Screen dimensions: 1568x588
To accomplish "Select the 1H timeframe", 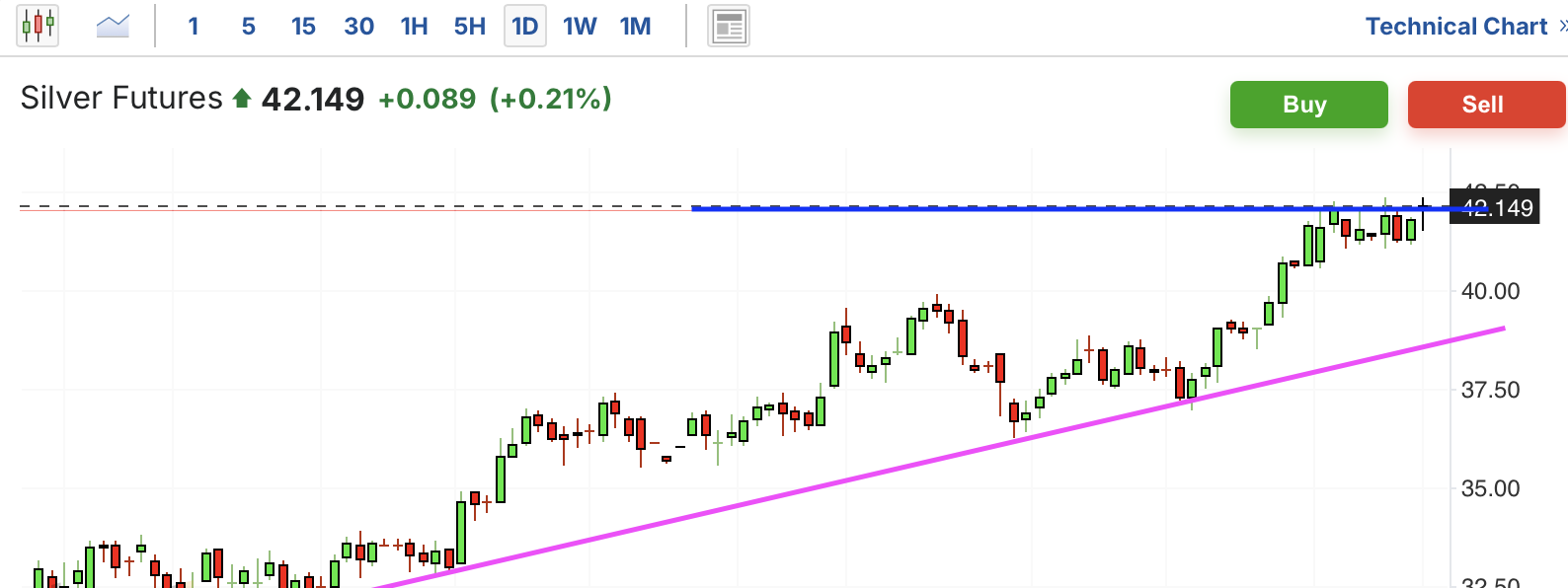I will pos(415,27).
